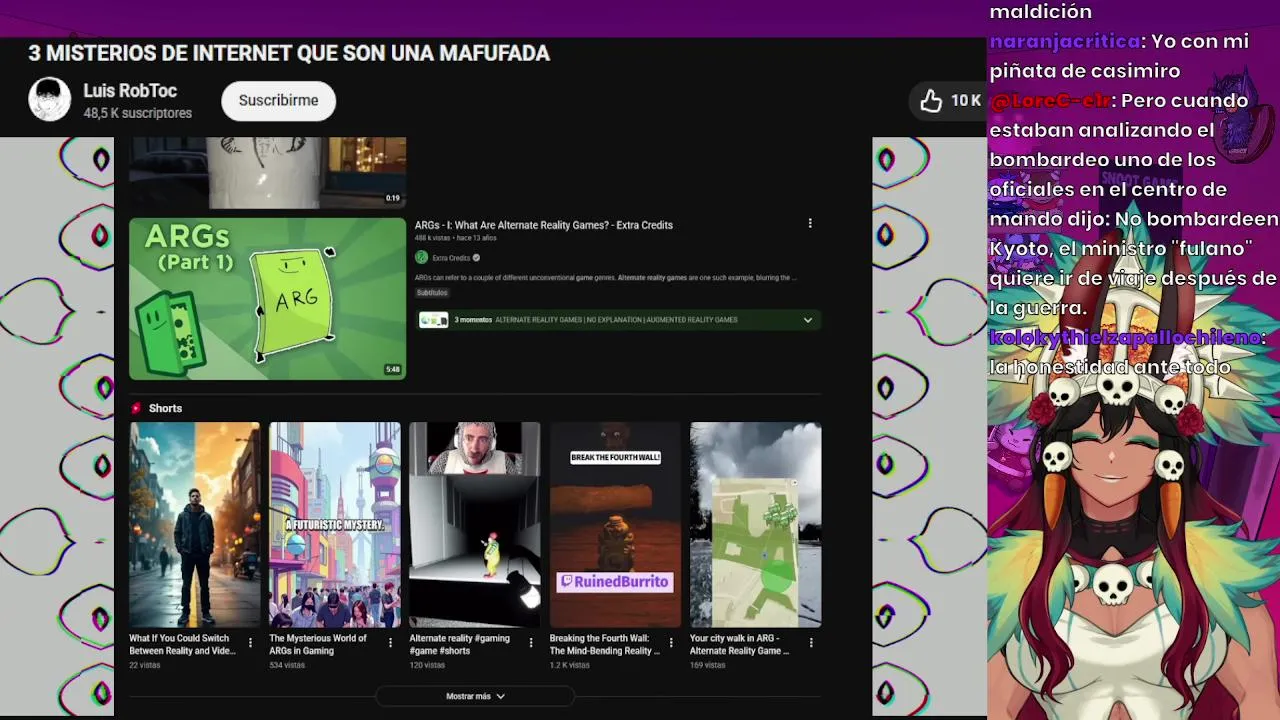Open options for 'Breaking the Fourth Wall' short
This screenshot has height=720, width=1280.
coord(671,643)
